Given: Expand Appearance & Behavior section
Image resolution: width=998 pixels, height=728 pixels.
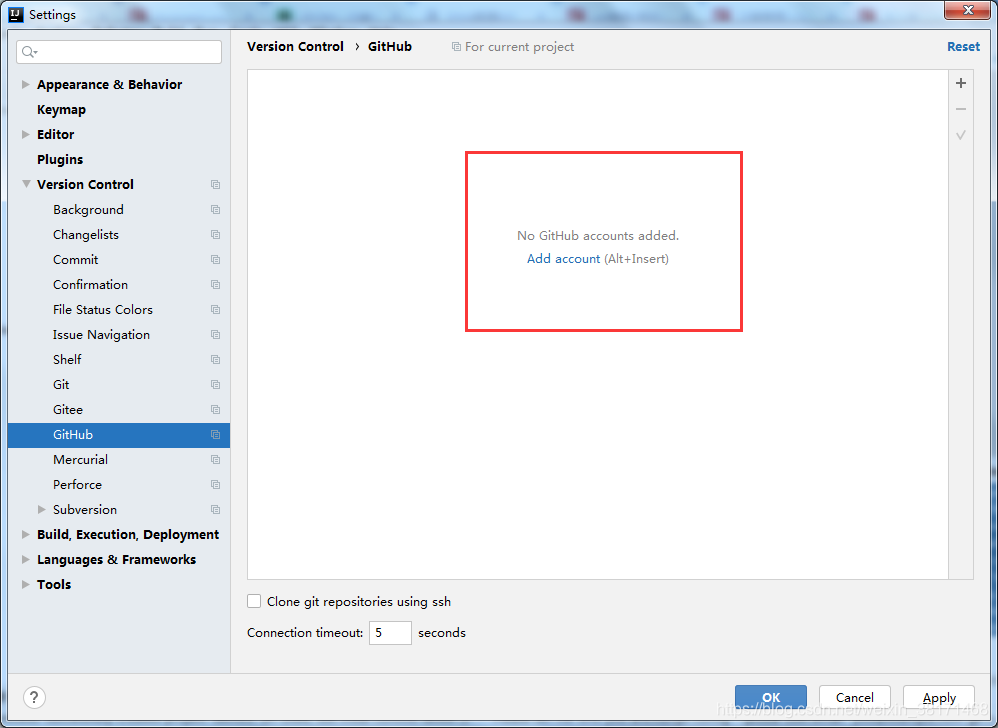Looking at the screenshot, I should coord(25,84).
